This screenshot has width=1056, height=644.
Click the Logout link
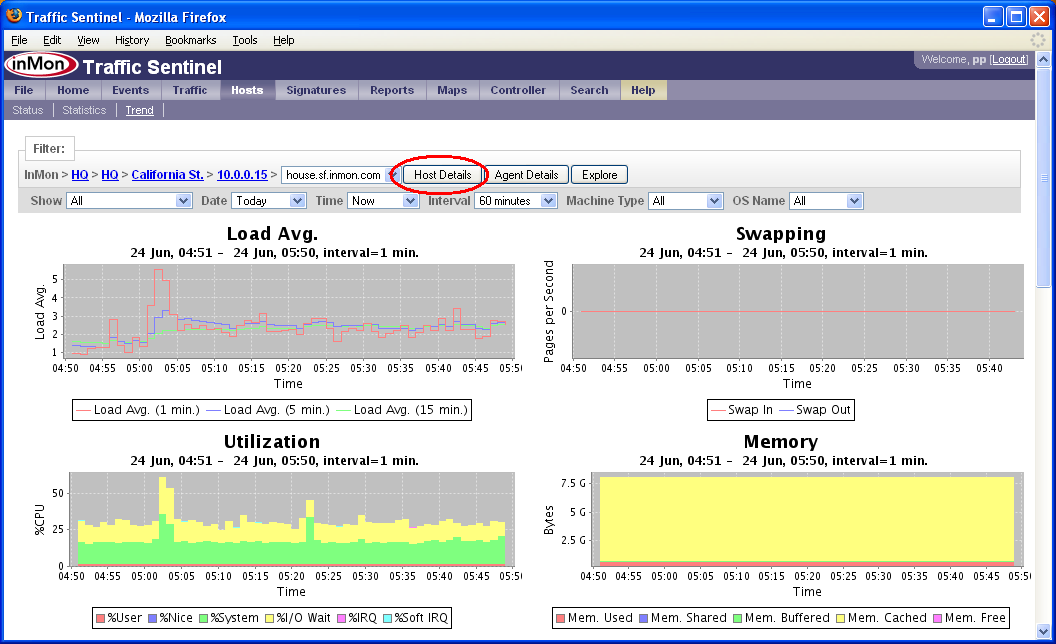click(1008, 60)
